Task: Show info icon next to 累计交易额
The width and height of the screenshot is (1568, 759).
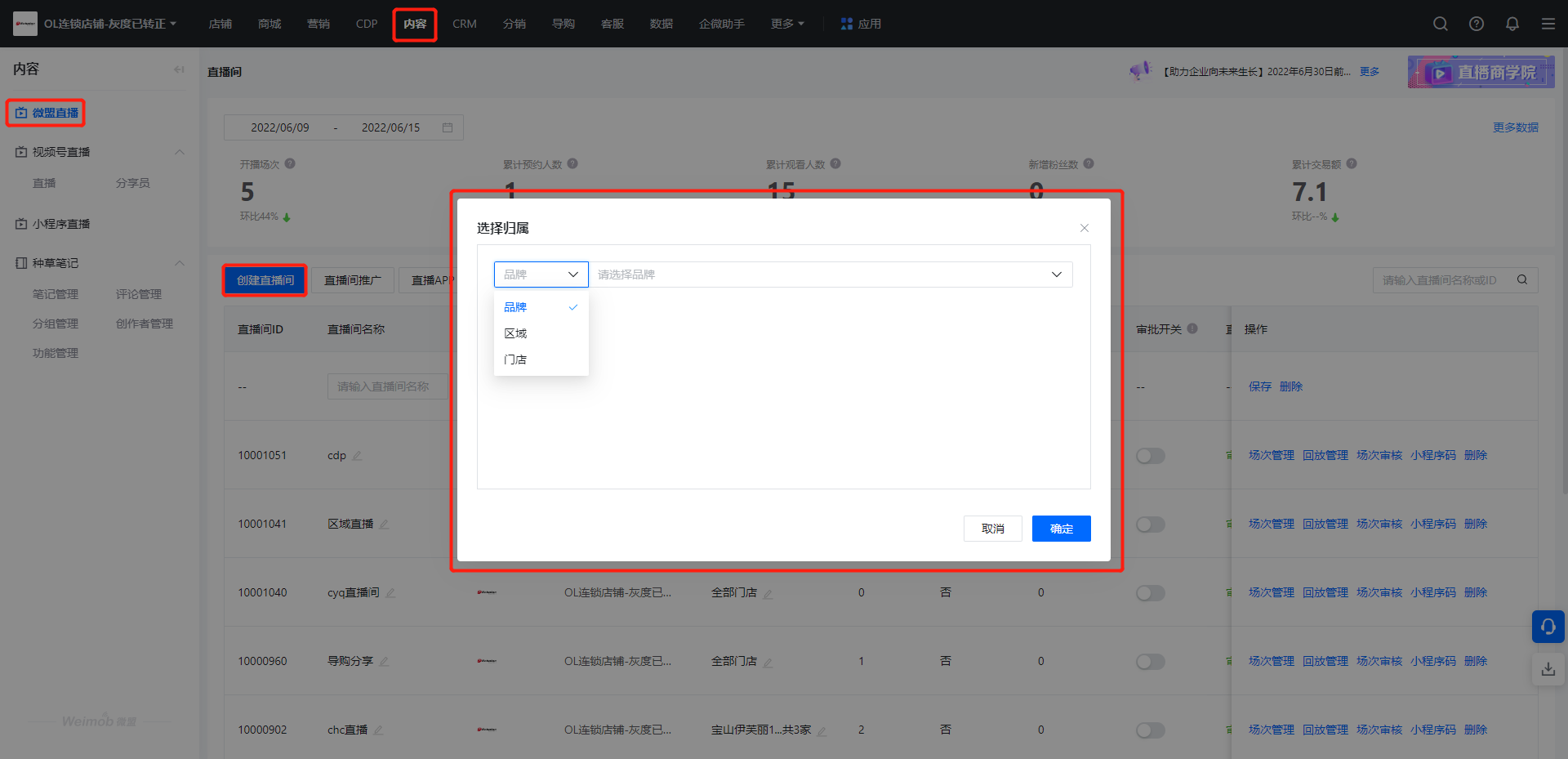Action: click(1352, 163)
